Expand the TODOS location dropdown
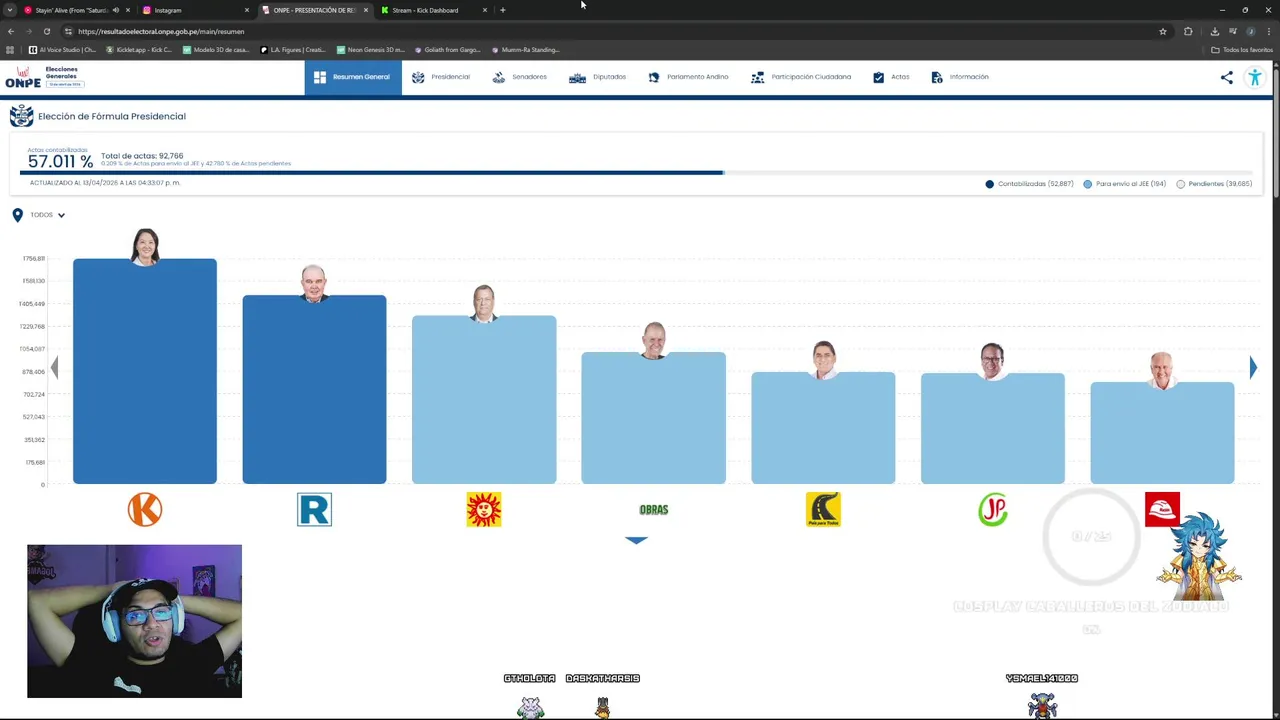The image size is (1280, 720). (x=48, y=215)
